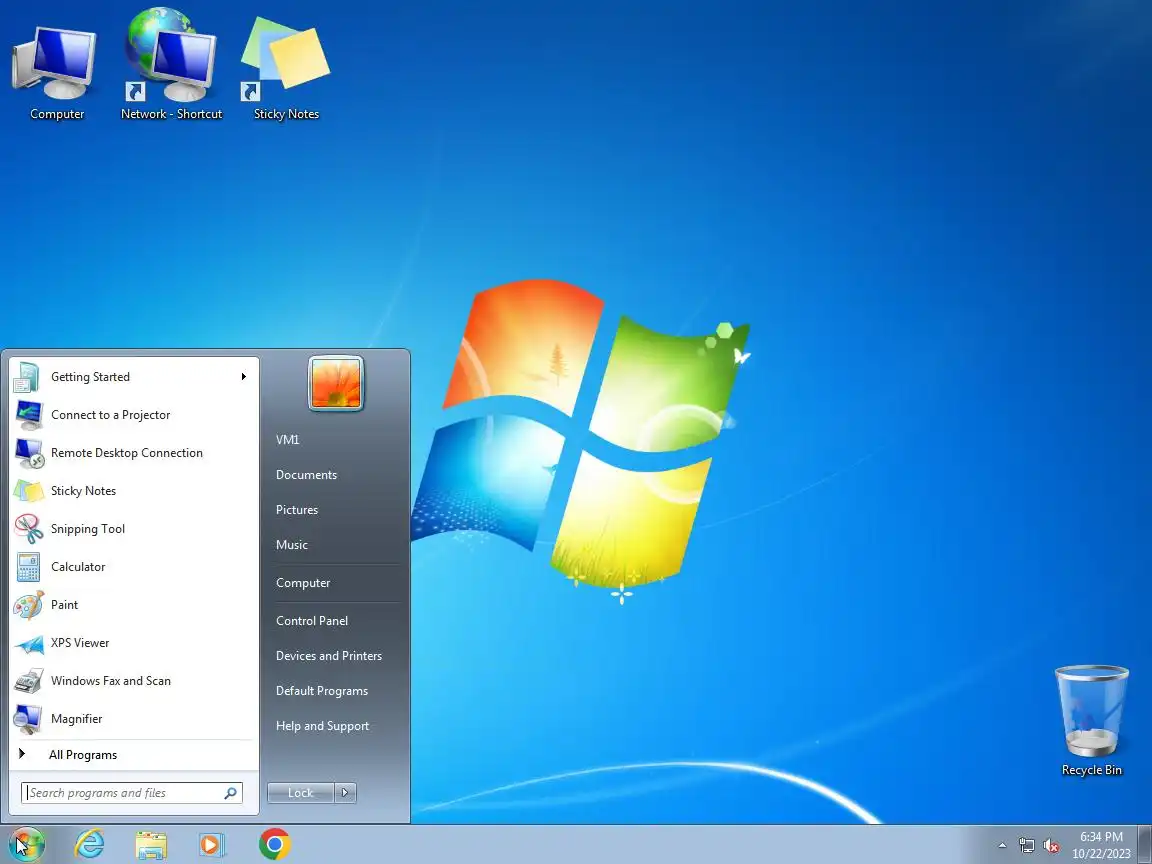This screenshot has width=1152, height=864.
Task: Show hidden tray icons arrow
Action: 1002,846
